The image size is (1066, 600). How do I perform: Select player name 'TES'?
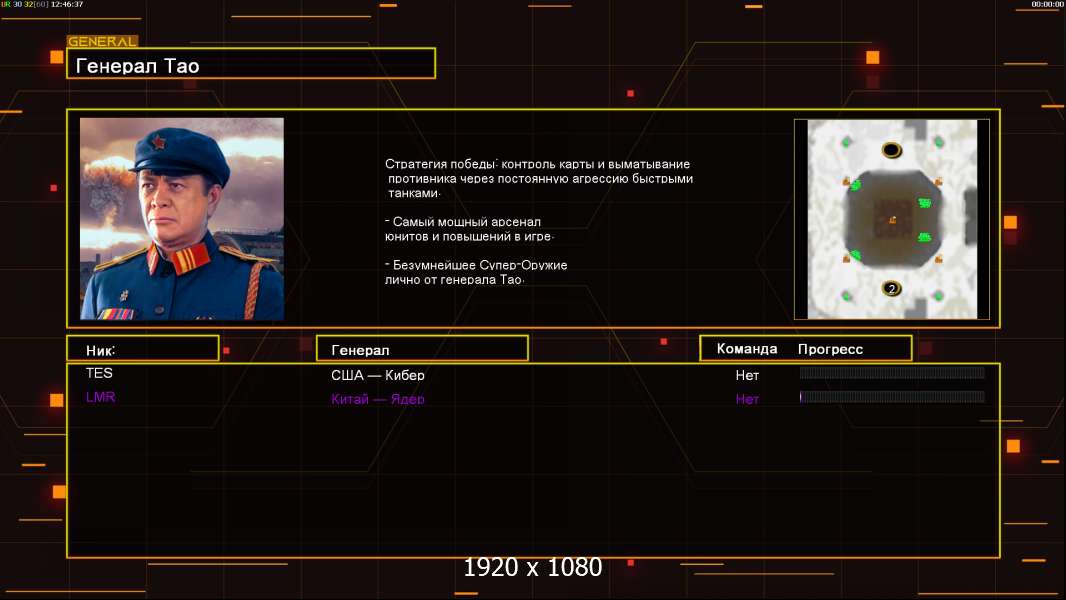pos(99,373)
